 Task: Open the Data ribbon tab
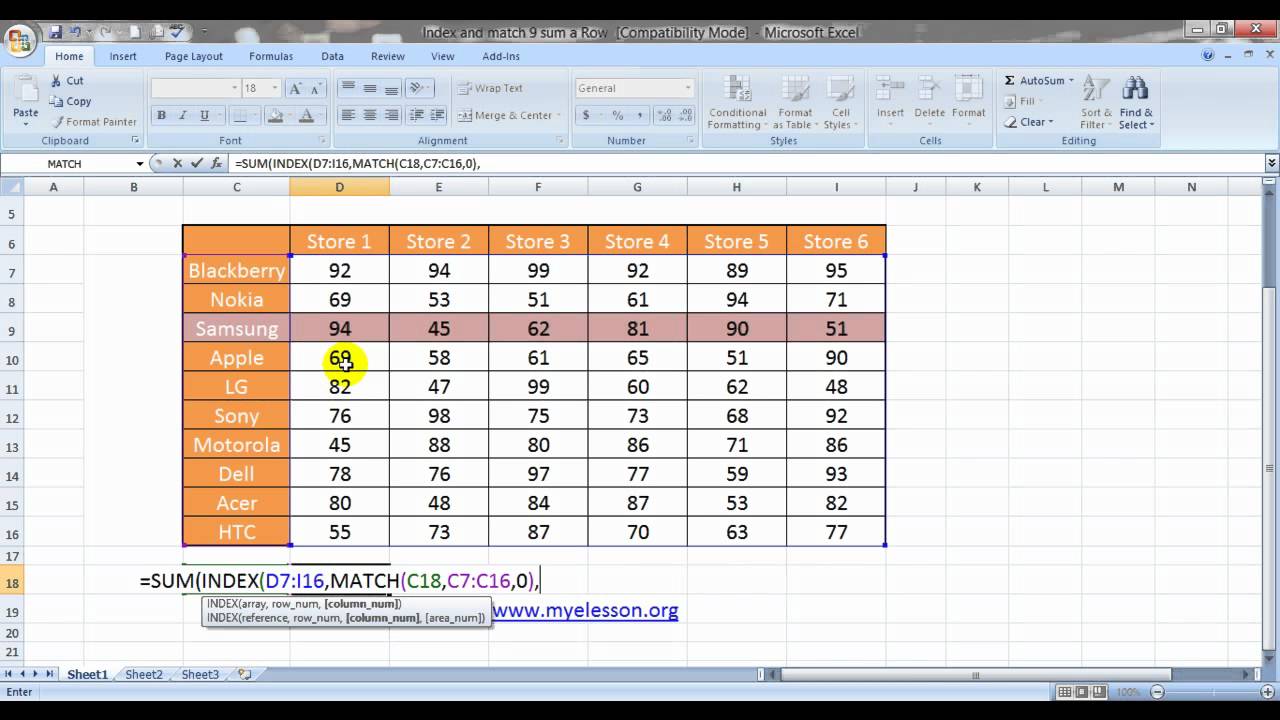(332, 56)
